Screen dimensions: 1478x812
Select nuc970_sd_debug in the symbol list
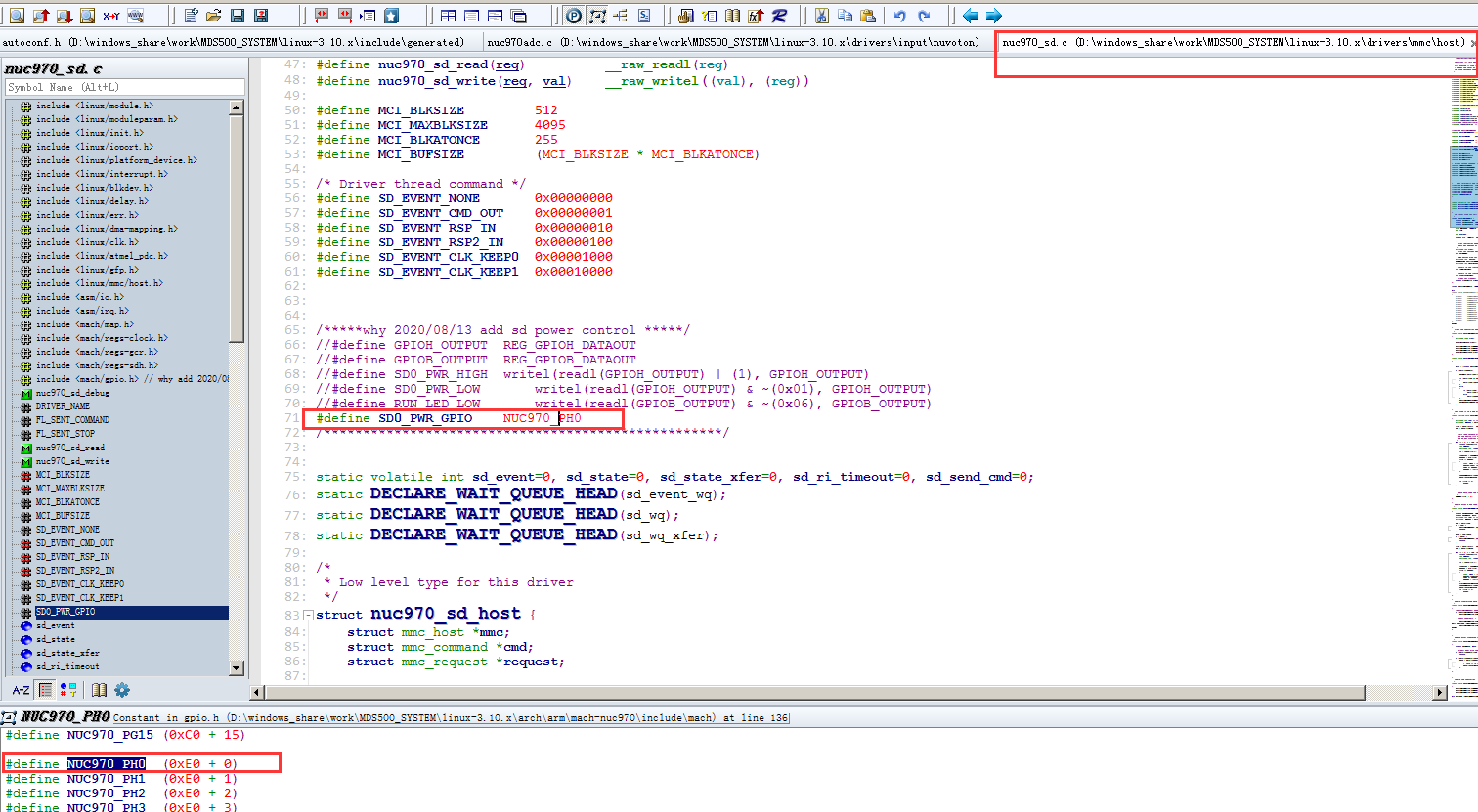pyautogui.click(x=72, y=393)
